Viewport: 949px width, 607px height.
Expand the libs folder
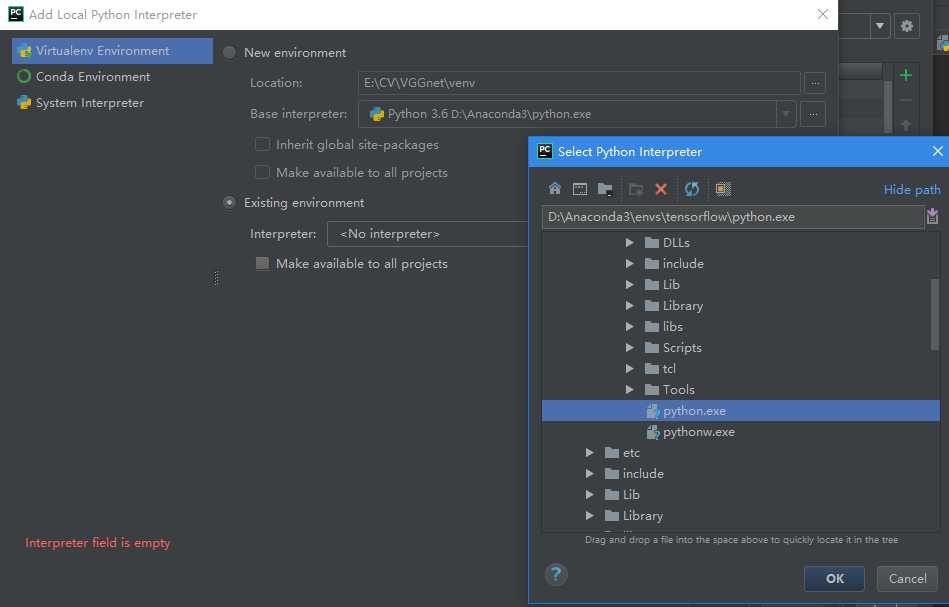pos(629,326)
